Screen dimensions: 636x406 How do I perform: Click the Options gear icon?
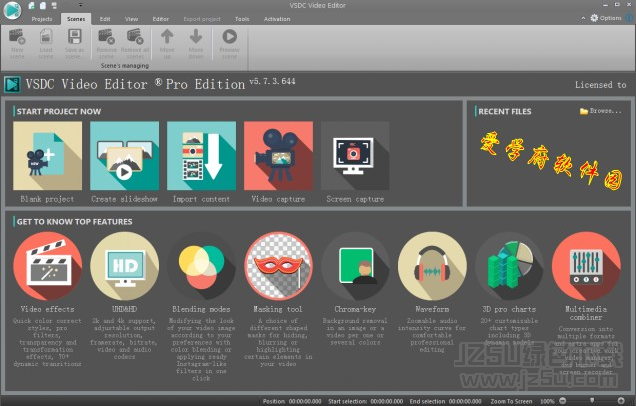[x=594, y=18]
